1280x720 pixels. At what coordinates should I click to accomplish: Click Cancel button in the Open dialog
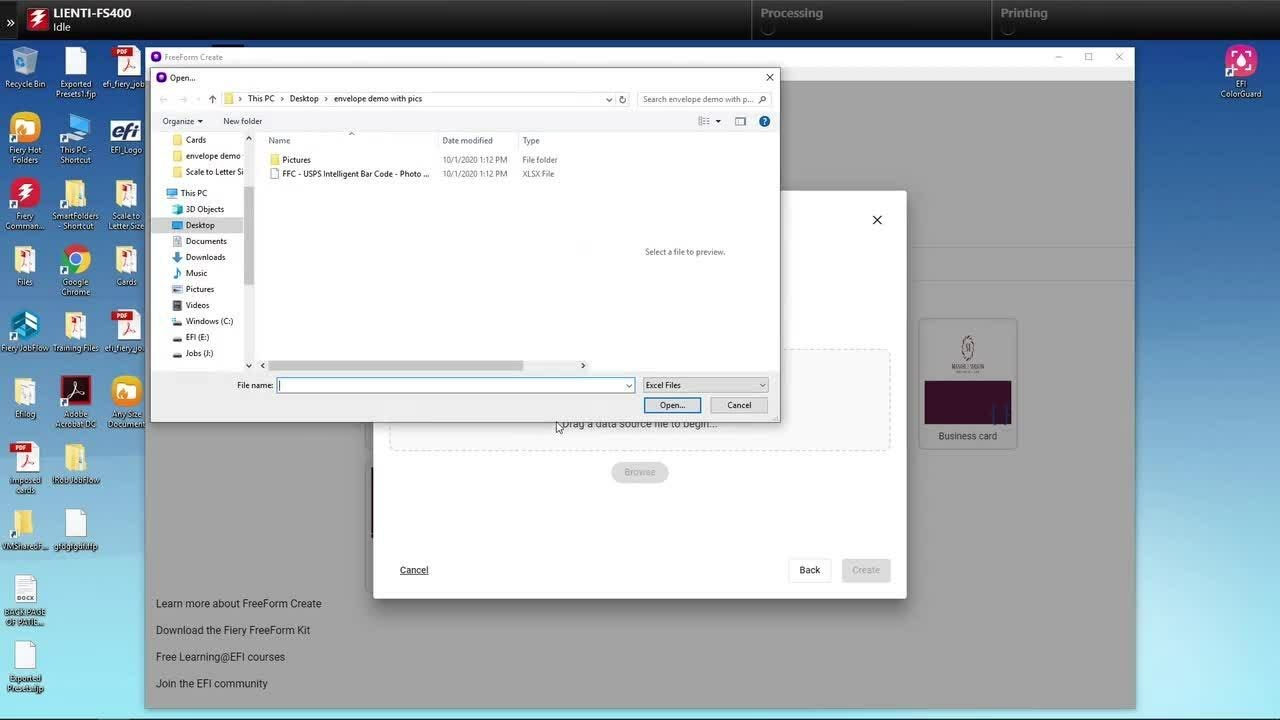click(x=739, y=405)
